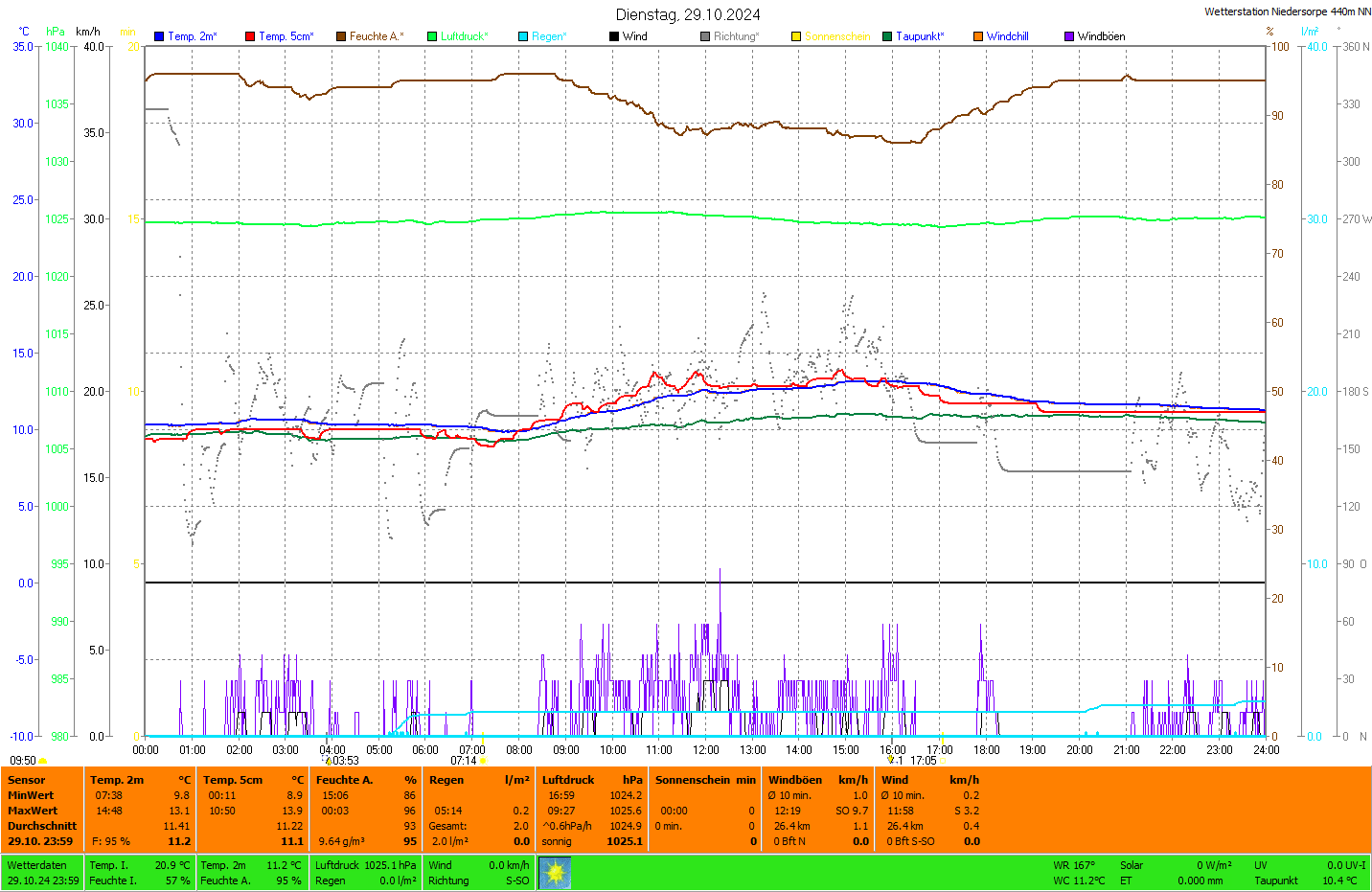Viewport: 1372px width, 892px height.
Task: Click the purple Windböen legend square
Action: [1069, 36]
